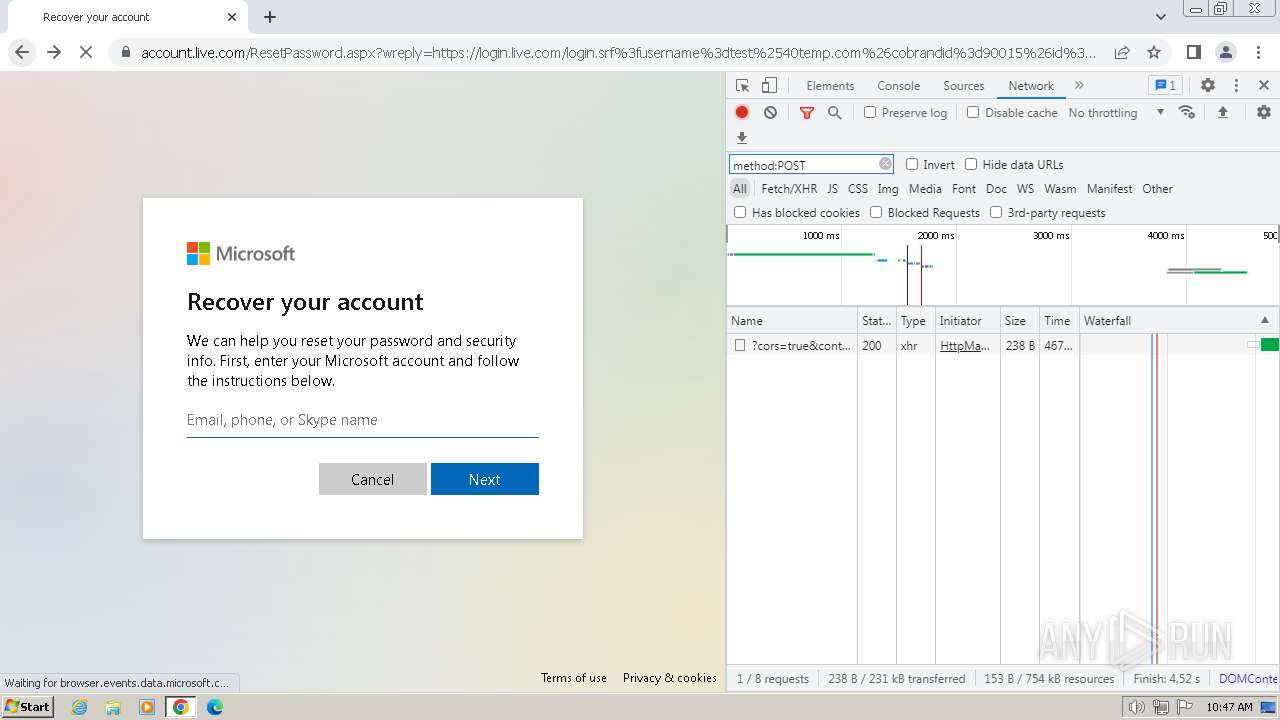The image size is (1280, 720).
Task: Select the Network tab
Action: 1031,86
